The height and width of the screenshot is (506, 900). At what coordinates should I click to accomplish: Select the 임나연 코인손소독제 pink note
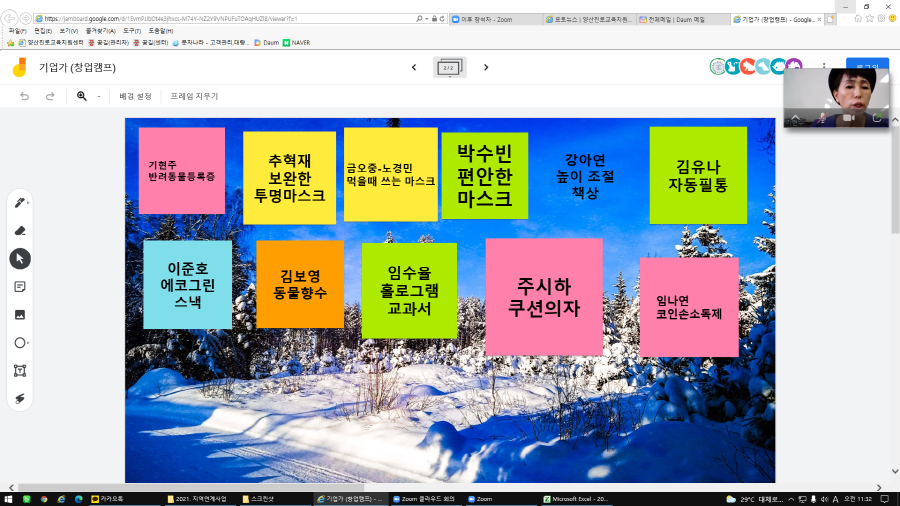click(689, 307)
